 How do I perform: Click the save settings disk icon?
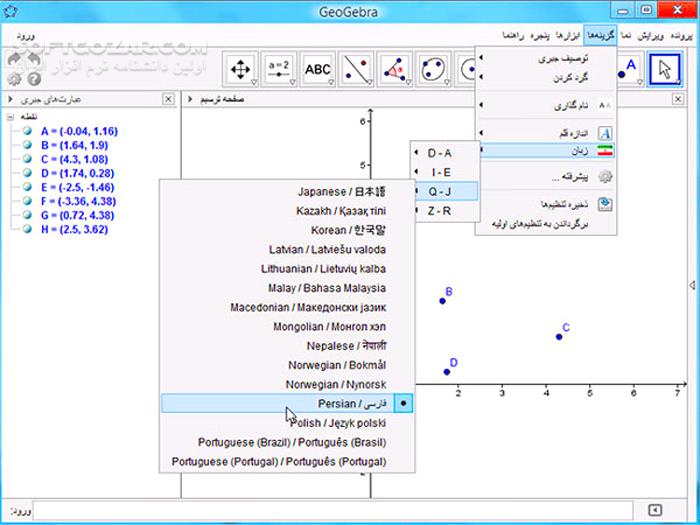click(x=605, y=204)
